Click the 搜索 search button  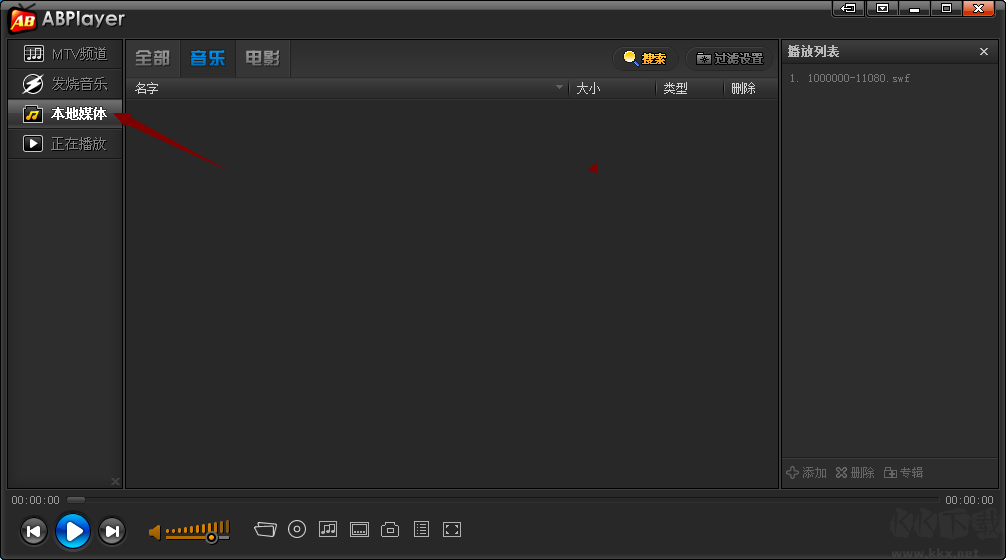click(644, 59)
